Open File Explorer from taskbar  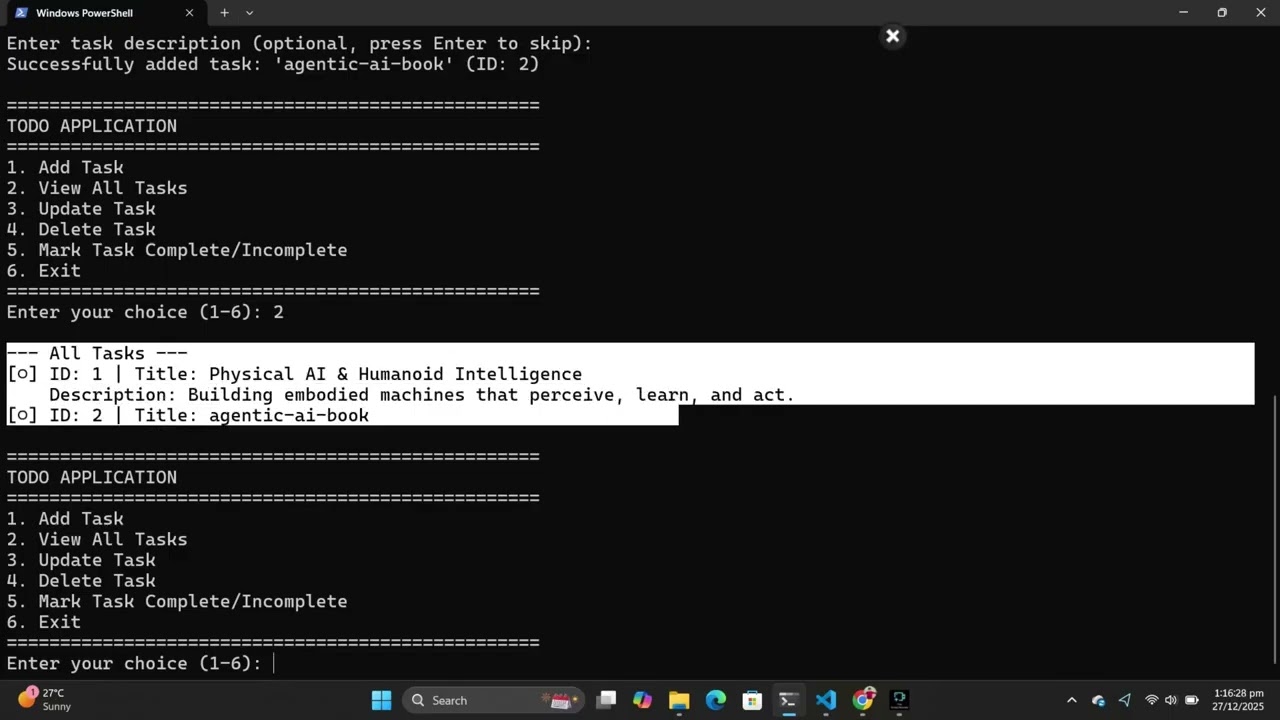[x=679, y=700]
